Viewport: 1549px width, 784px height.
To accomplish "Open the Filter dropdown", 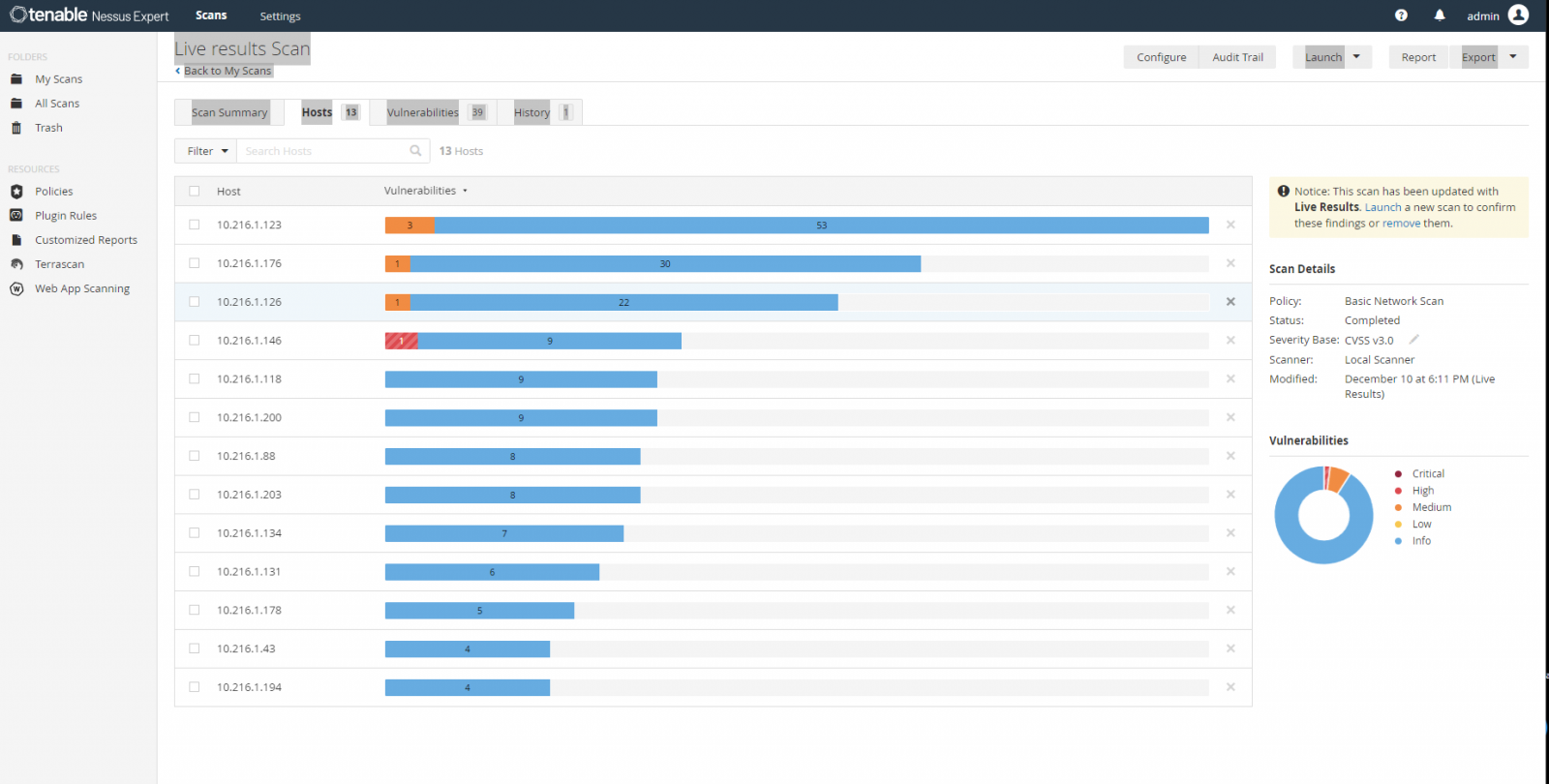I will (x=206, y=151).
